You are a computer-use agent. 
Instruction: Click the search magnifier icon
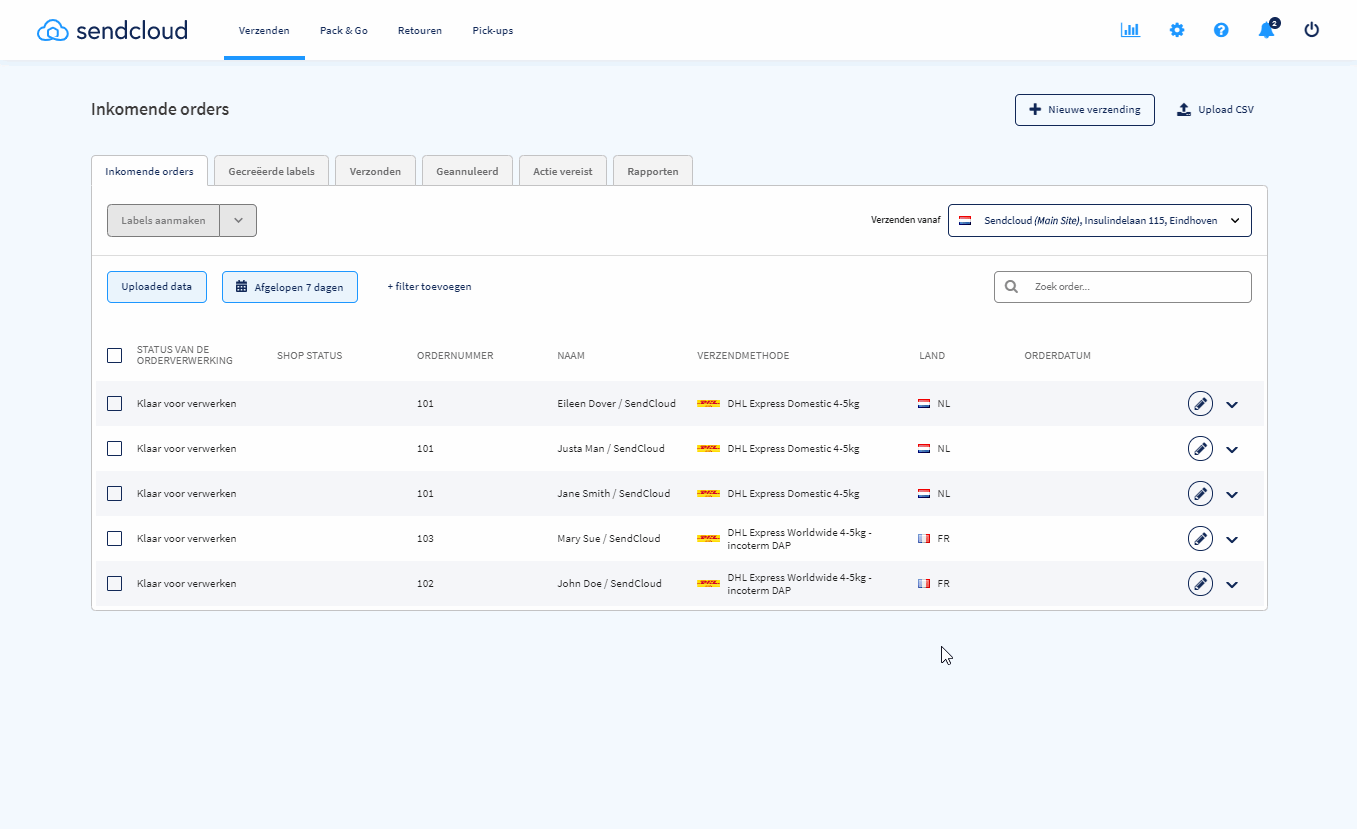click(1011, 287)
